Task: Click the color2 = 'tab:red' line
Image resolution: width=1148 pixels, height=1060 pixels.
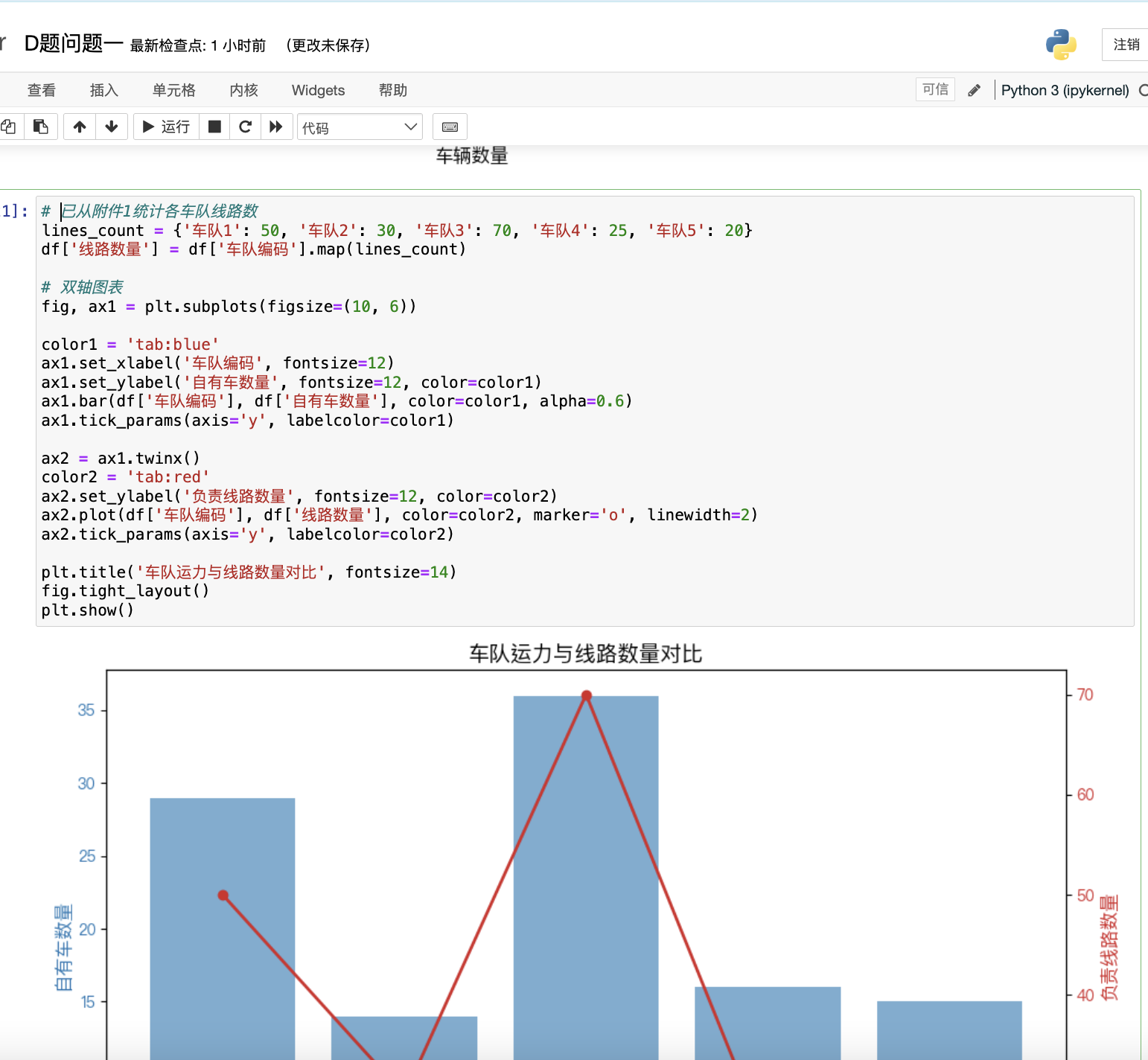Action: coord(125,477)
